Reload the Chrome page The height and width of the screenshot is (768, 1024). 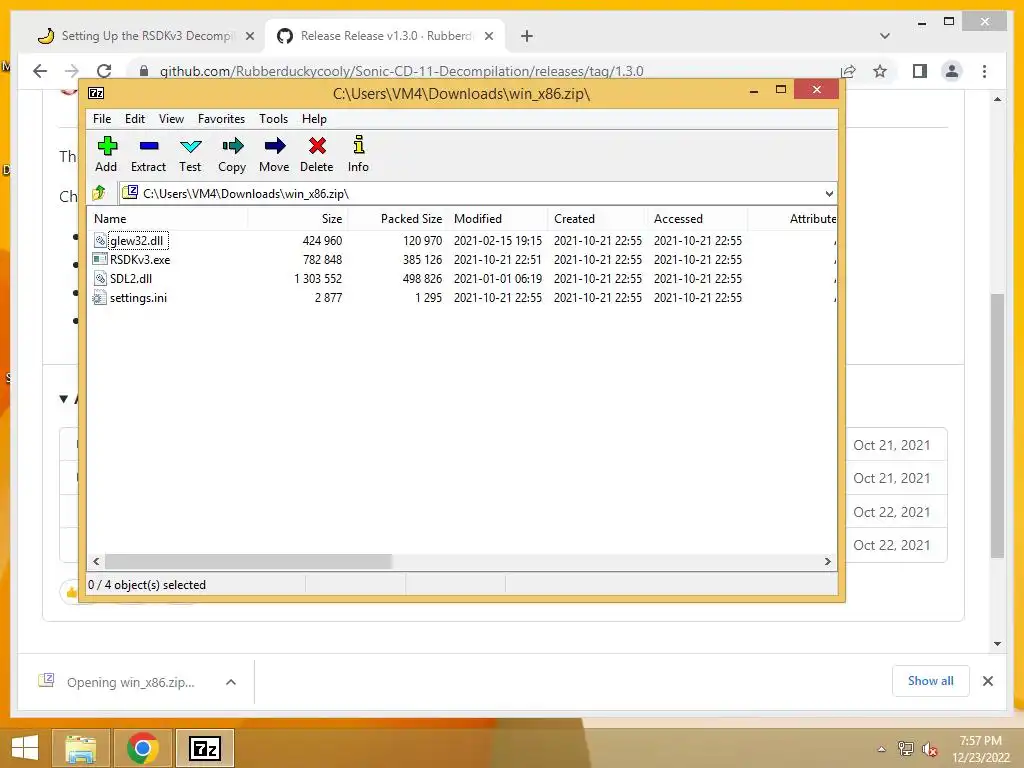tap(104, 71)
